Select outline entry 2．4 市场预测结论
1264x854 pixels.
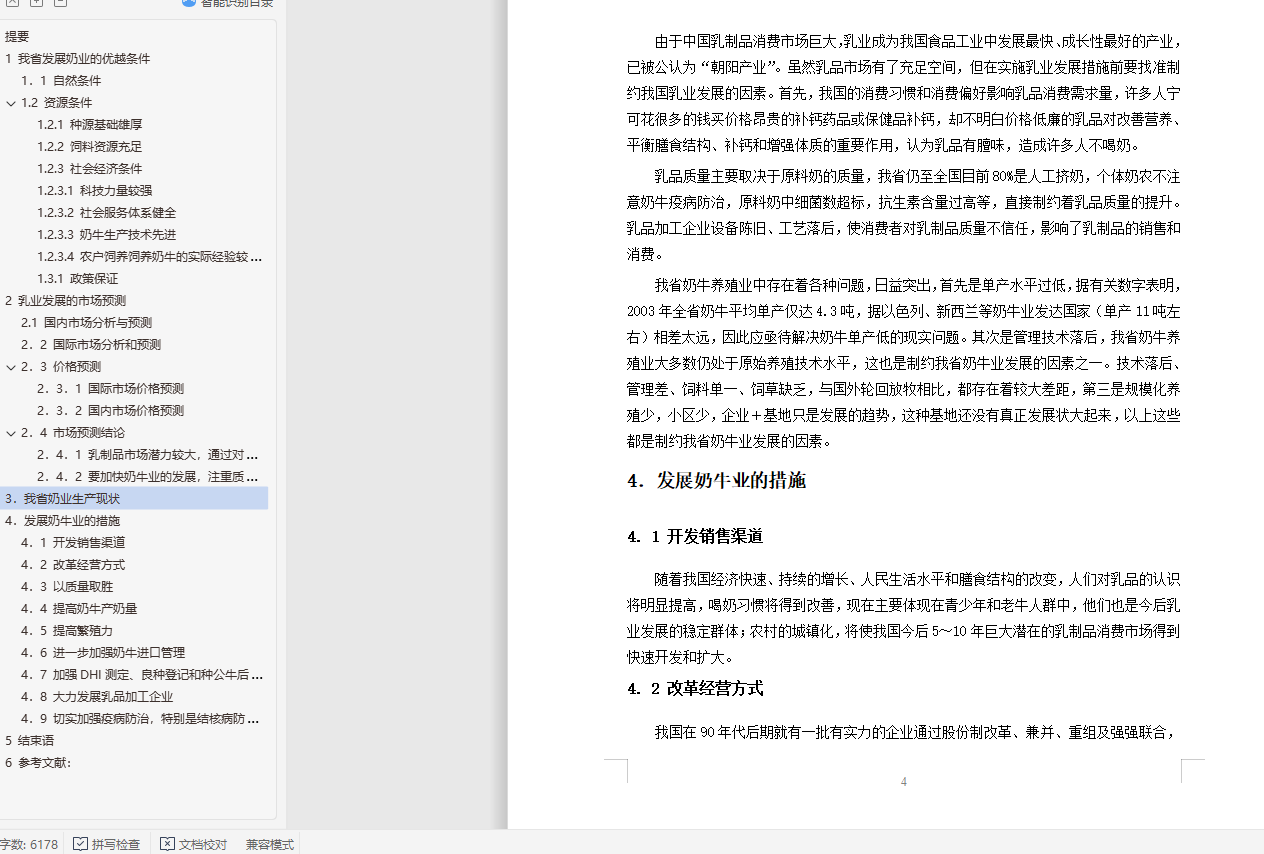tap(73, 433)
